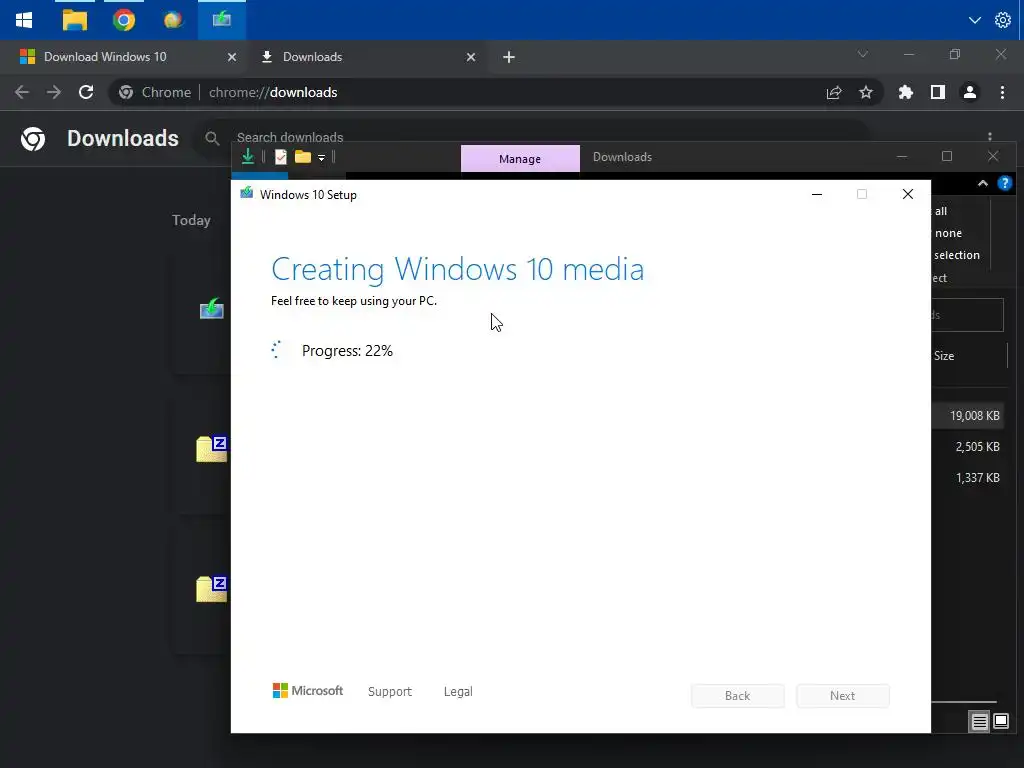Click the search magnifier on Downloads page
Screen dimensions: 1024x768
[x=212, y=138]
